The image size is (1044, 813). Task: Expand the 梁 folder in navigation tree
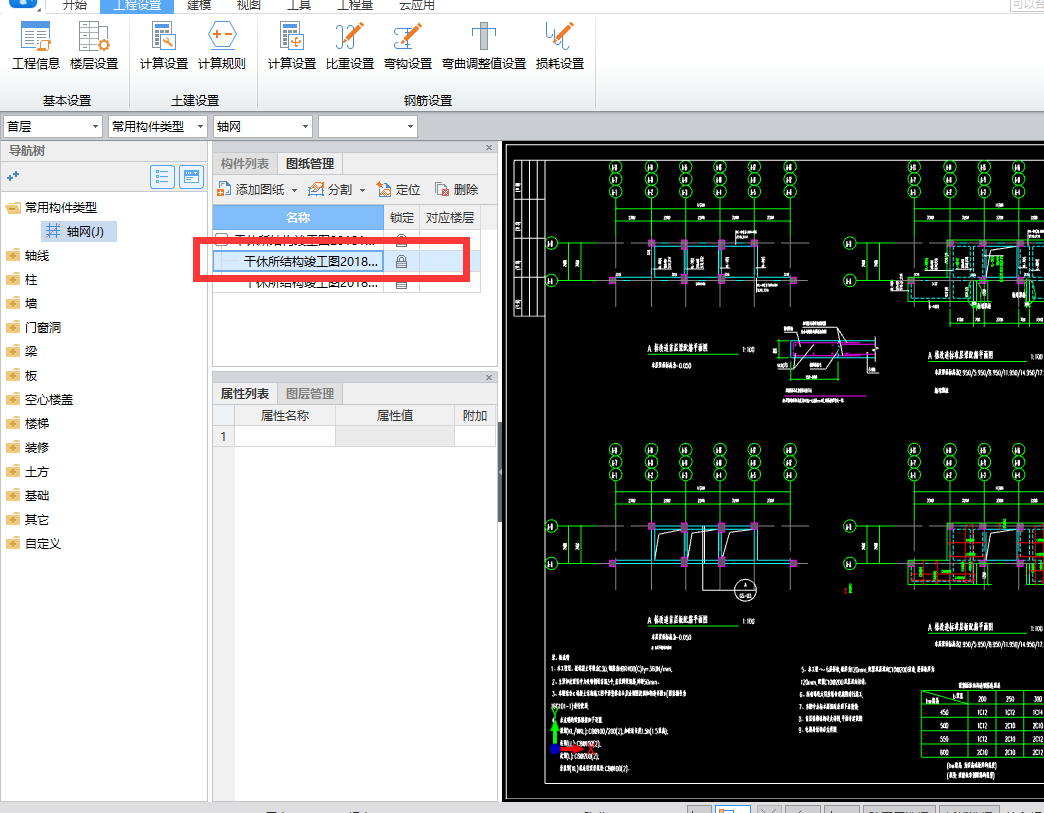[x=13, y=352]
